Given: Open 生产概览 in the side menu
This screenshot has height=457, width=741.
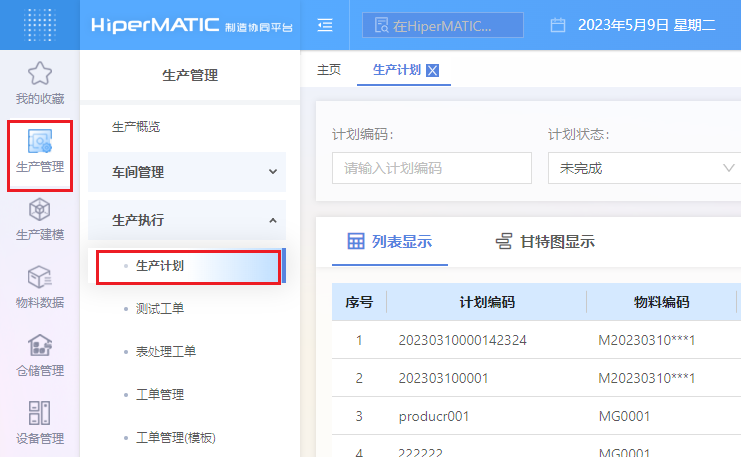Looking at the screenshot, I should point(136,127).
